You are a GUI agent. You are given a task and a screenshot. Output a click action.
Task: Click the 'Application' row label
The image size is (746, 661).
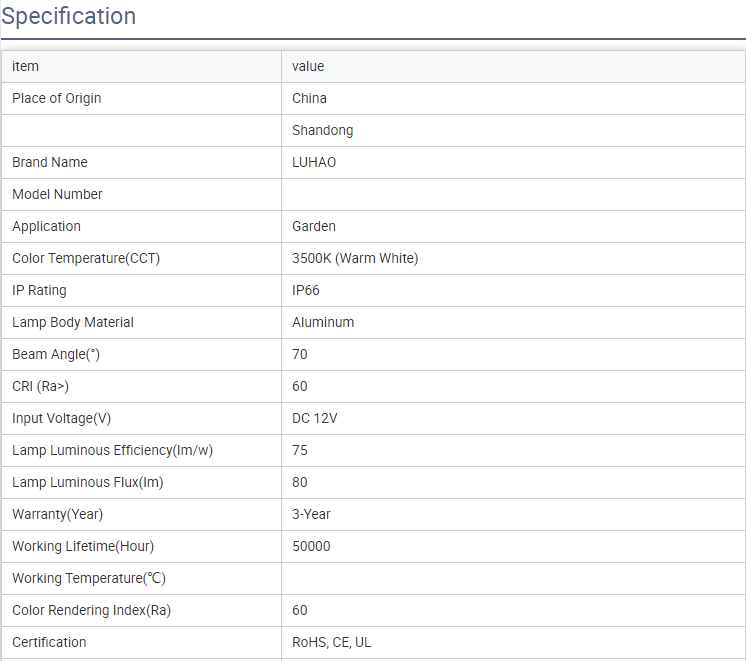point(47,227)
